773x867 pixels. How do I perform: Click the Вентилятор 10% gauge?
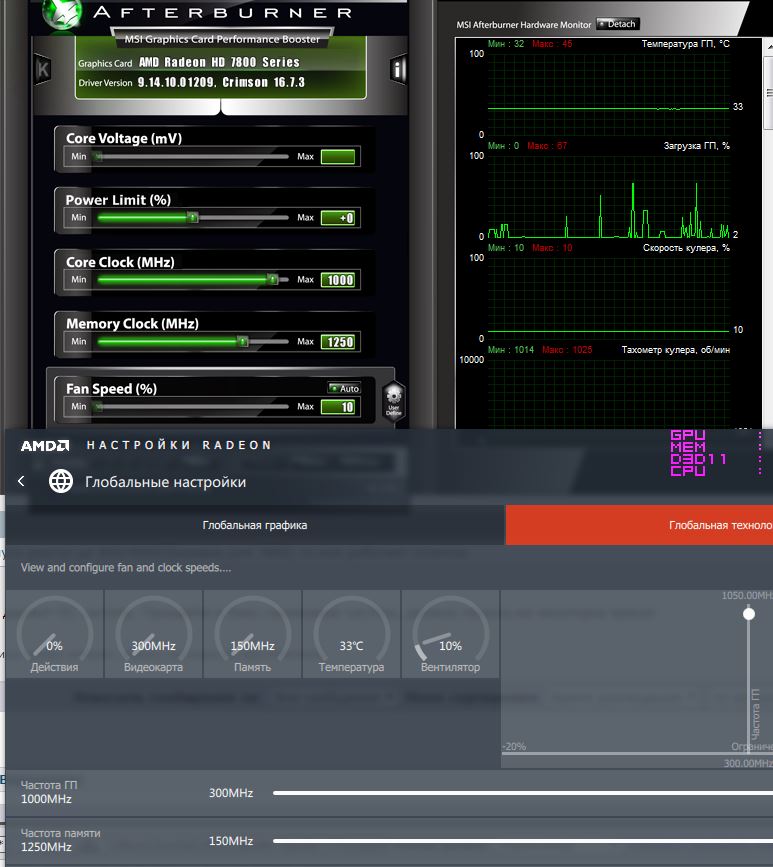tap(450, 634)
